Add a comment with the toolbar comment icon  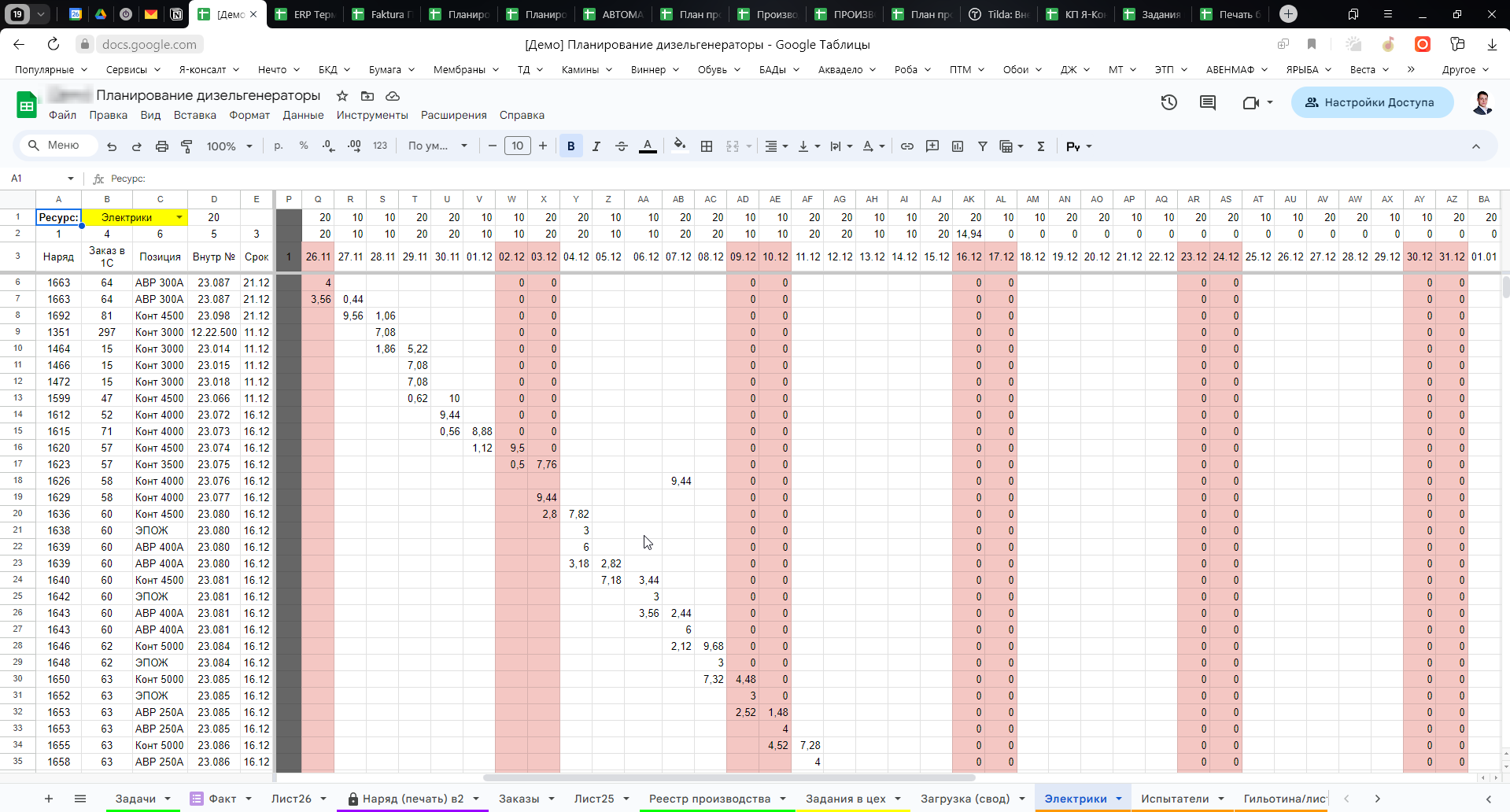[932, 146]
